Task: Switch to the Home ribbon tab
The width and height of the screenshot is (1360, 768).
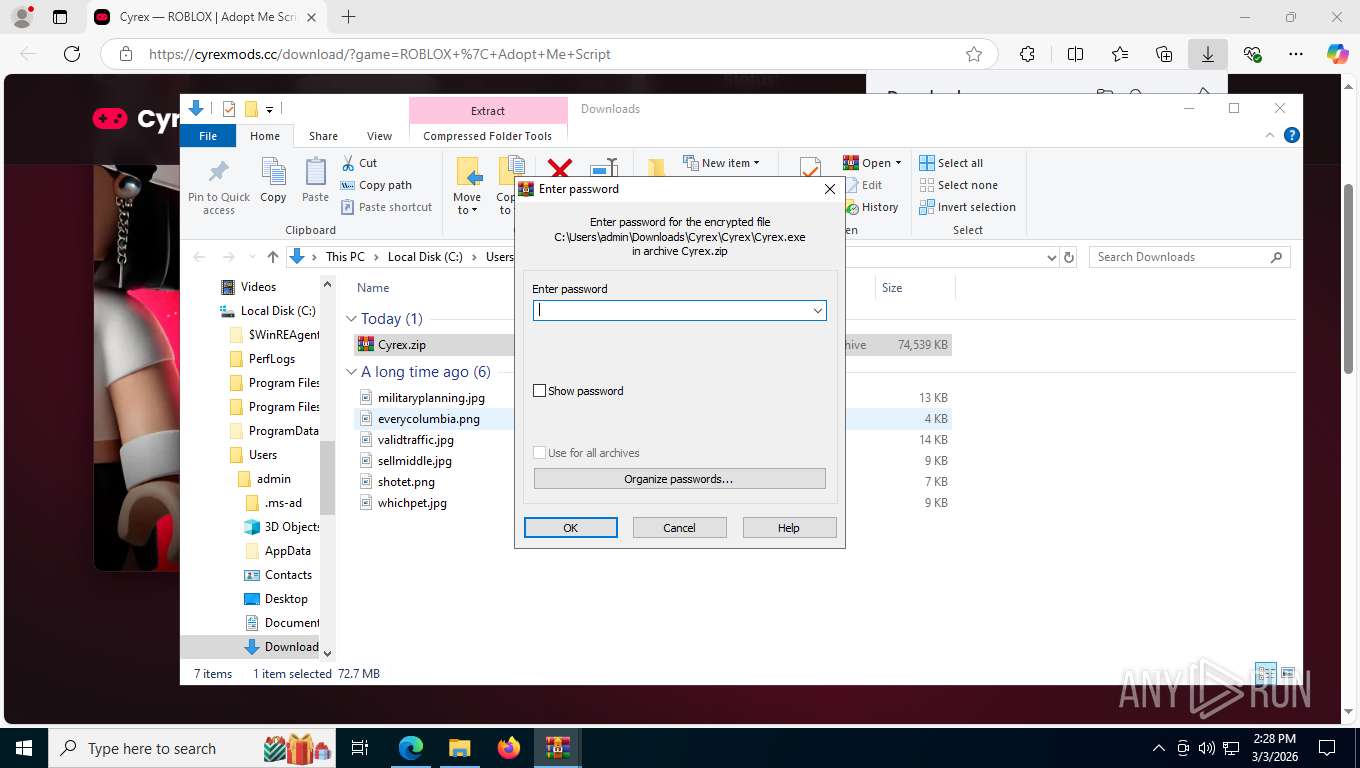Action: coord(265,136)
